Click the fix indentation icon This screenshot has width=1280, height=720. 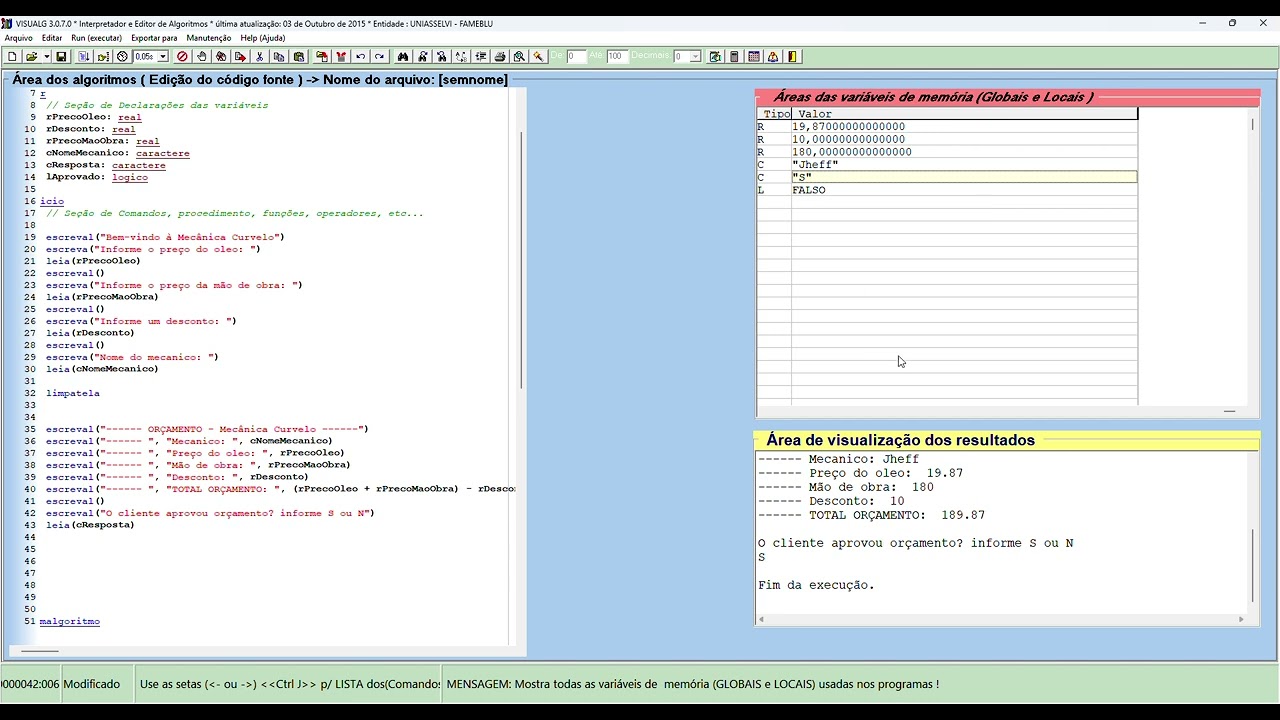tap(481, 57)
